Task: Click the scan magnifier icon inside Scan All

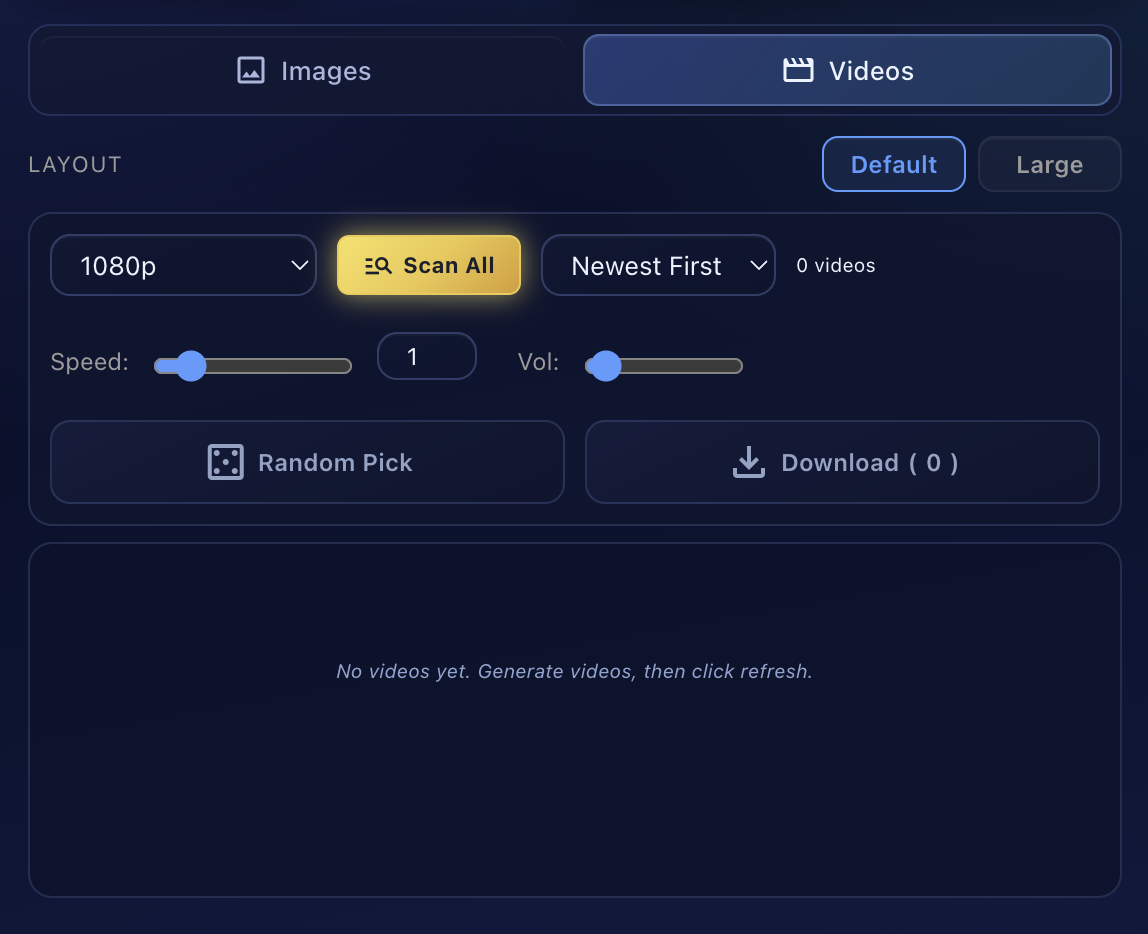Action: [x=378, y=265]
